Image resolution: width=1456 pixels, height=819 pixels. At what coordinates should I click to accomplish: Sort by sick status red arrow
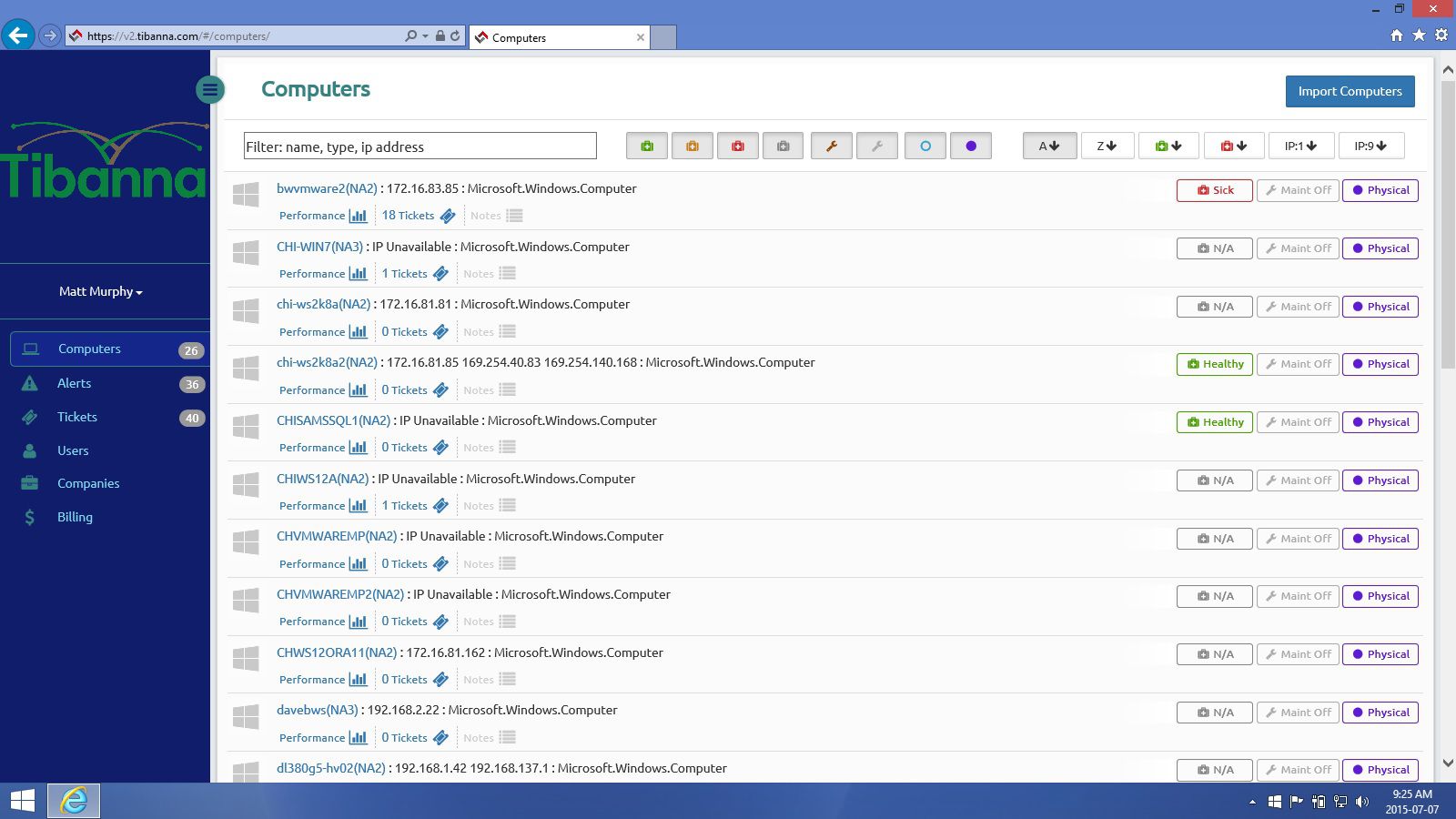(1234, 146)
